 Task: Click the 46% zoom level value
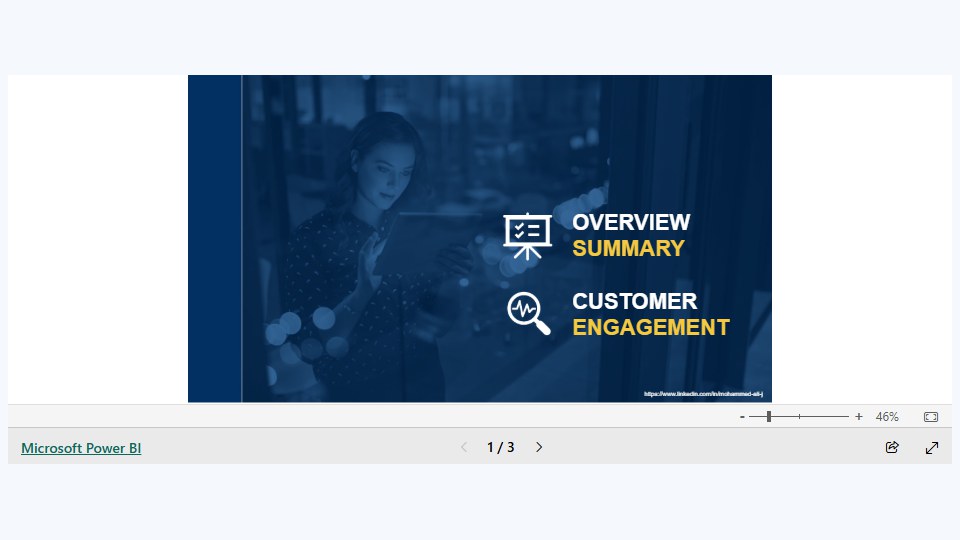point(887,417)
